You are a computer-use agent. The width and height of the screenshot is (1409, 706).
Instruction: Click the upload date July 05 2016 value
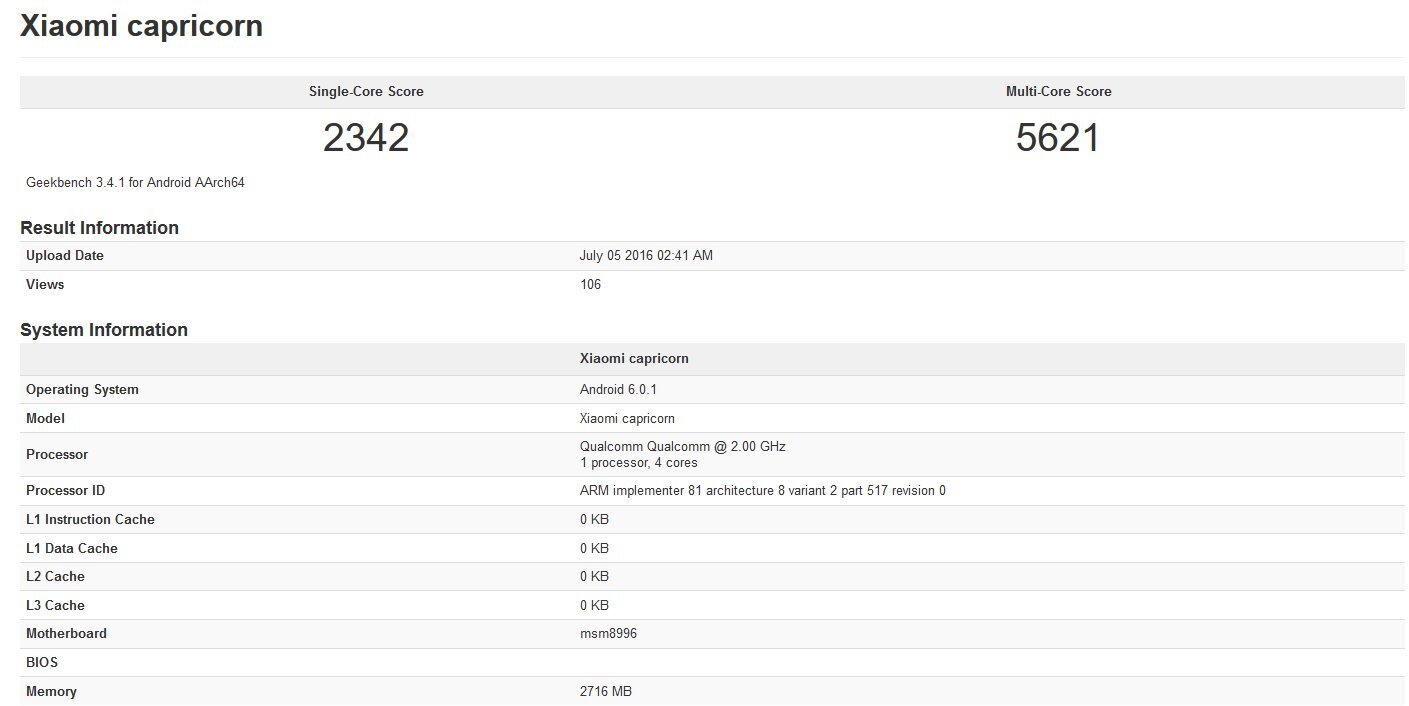click(646, 256)
